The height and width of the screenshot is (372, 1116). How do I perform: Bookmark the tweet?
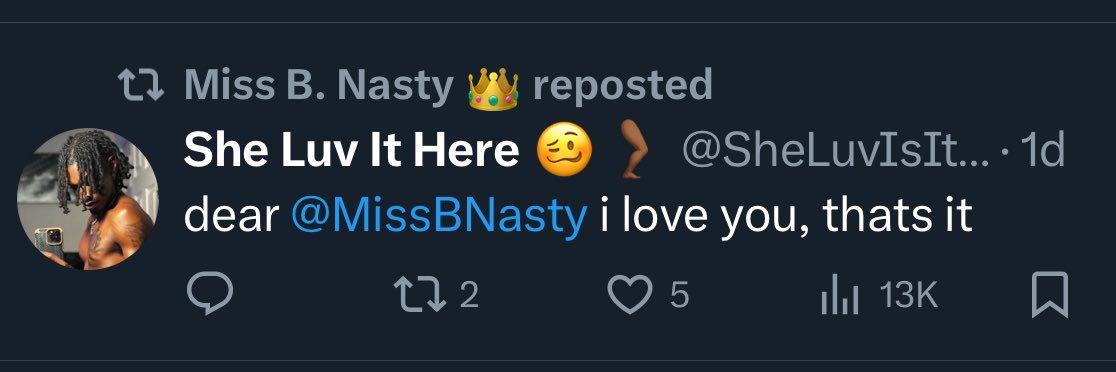1050,294
